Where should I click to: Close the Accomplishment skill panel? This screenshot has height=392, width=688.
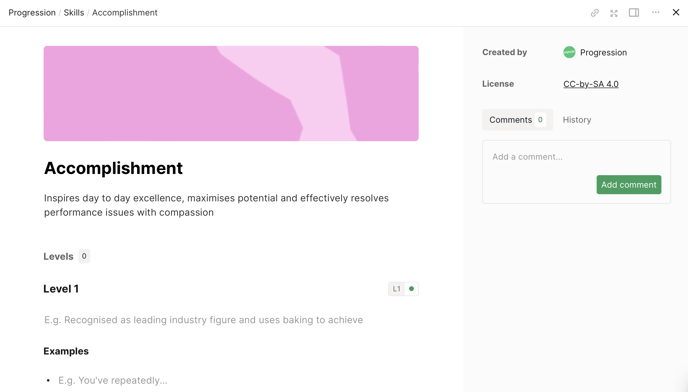[676, 12]
